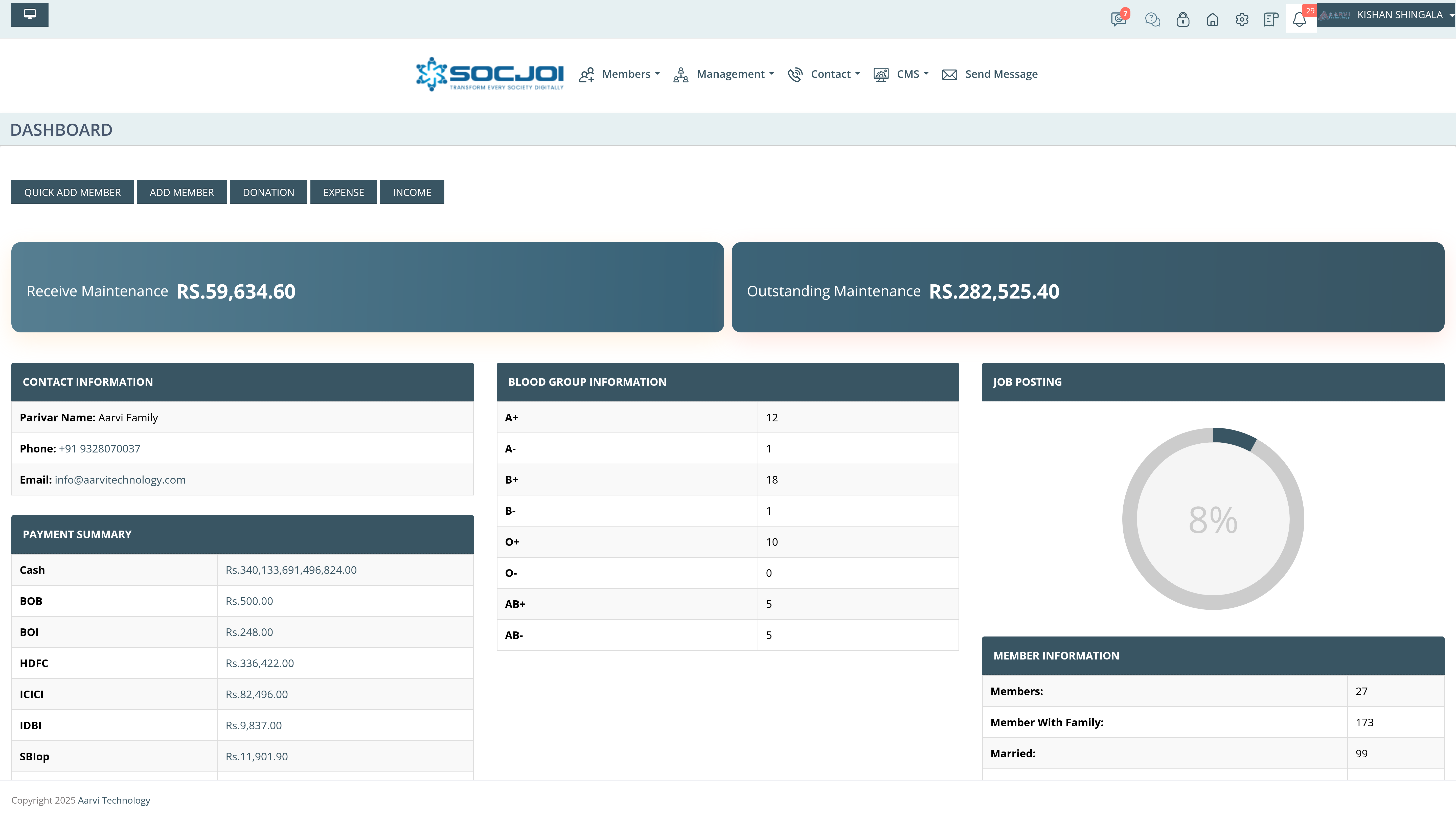1456x819 pixels.
Task: Expand the Contact dropdown menu
Action: point(835,74)
